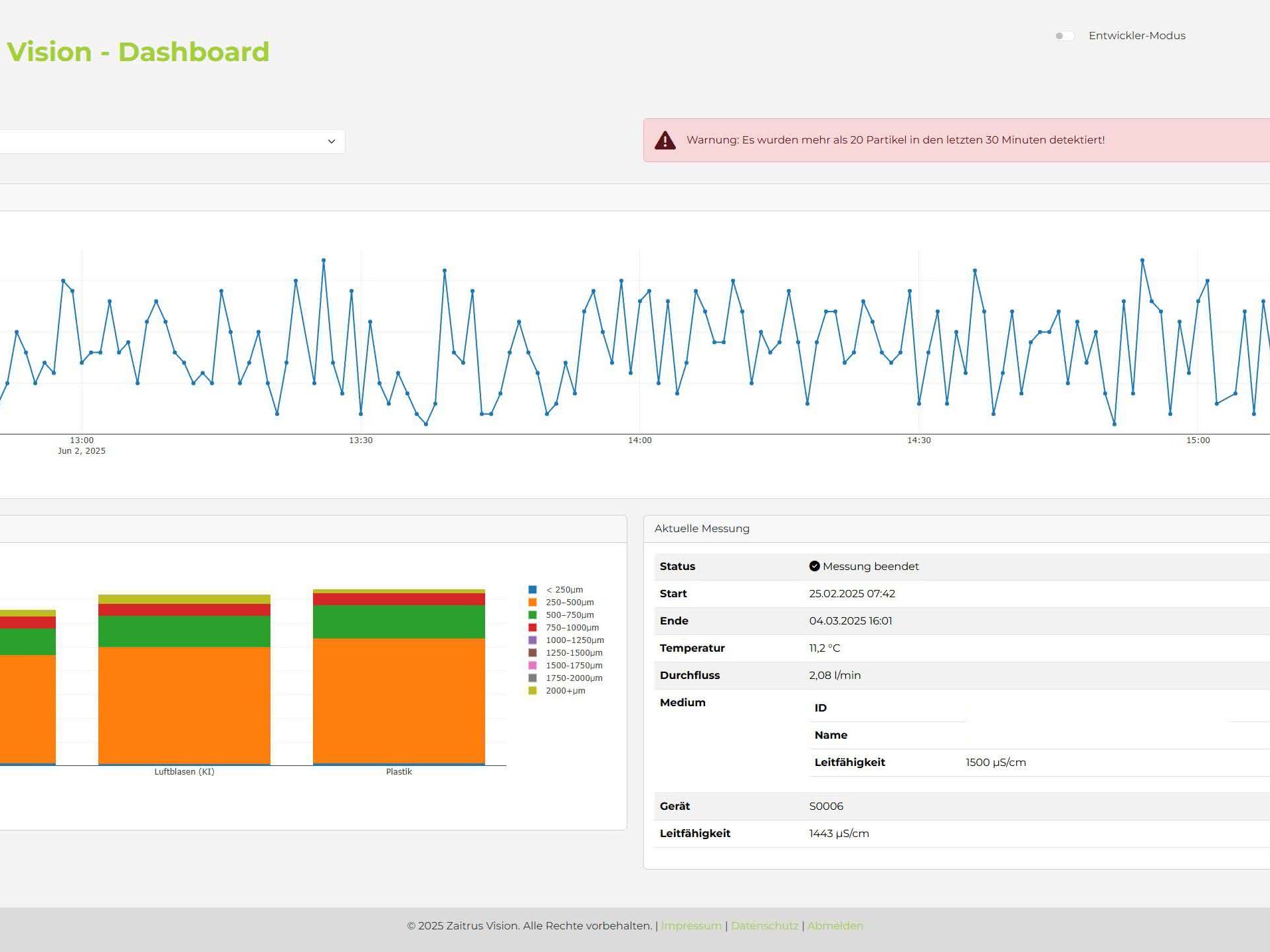Click the green segment of Luftblasen (KI) bar
This screenshot has width=1270, height=952.
[184, 631]
